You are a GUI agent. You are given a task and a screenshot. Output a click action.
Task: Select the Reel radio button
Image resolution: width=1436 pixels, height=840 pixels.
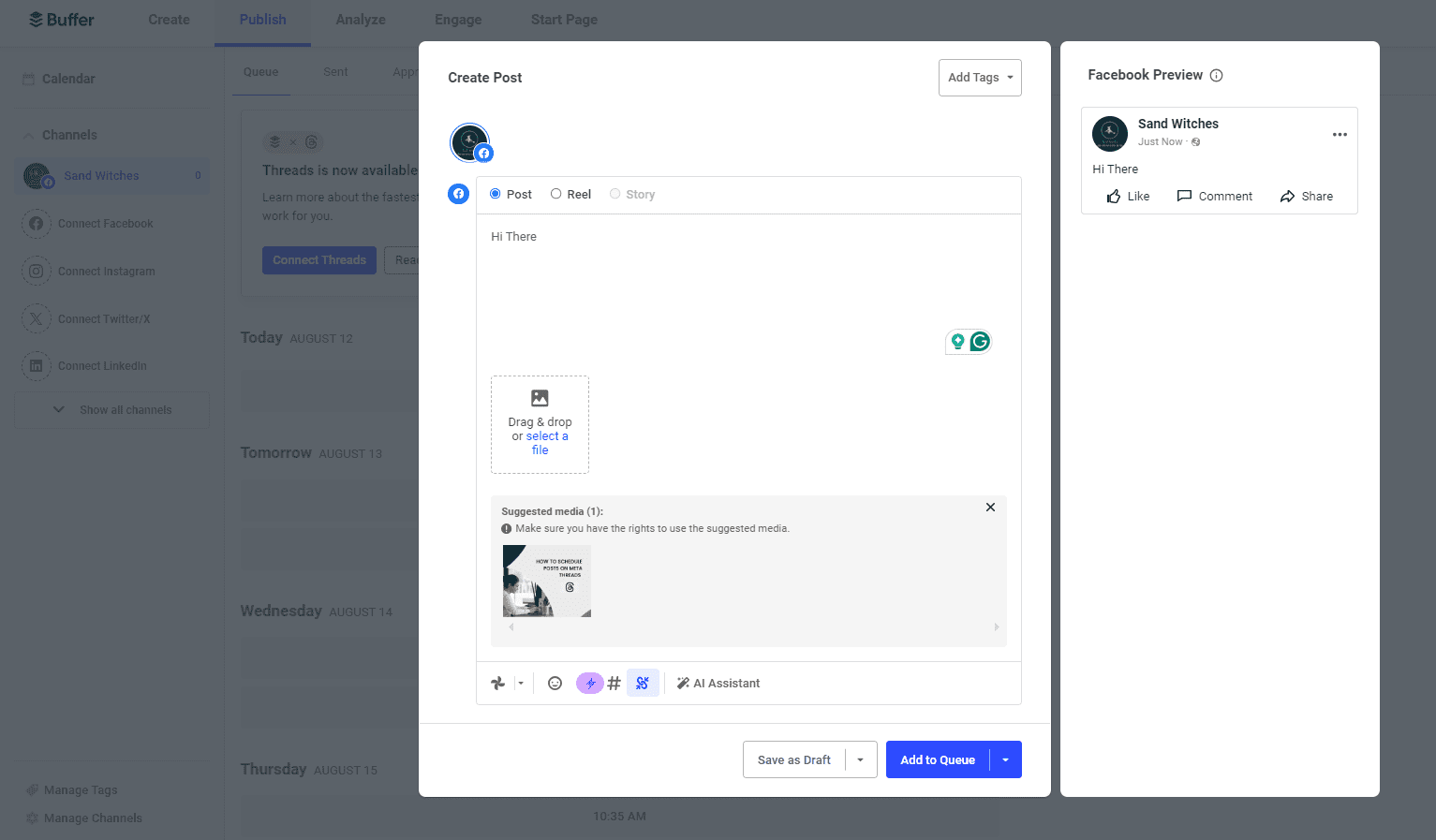[555, 194]
